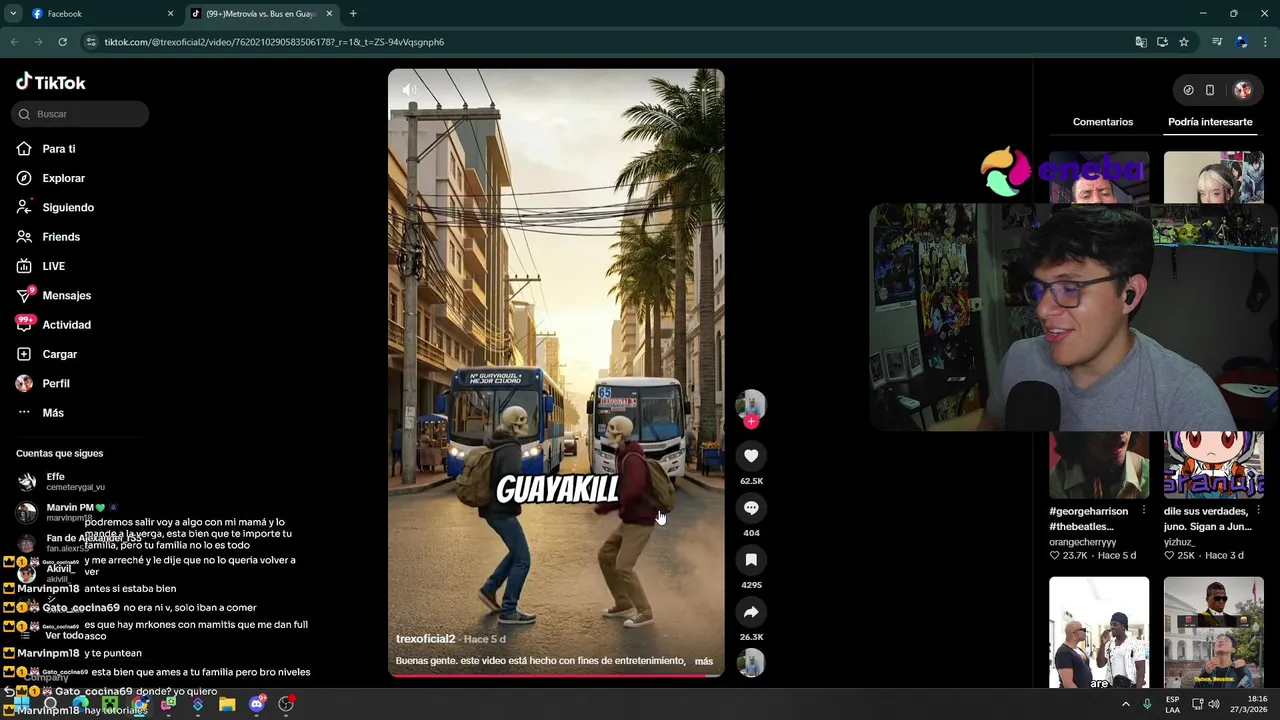1280x720 pixels.
Task: Open creator avatar beside the video
Action: click(751, 404)
